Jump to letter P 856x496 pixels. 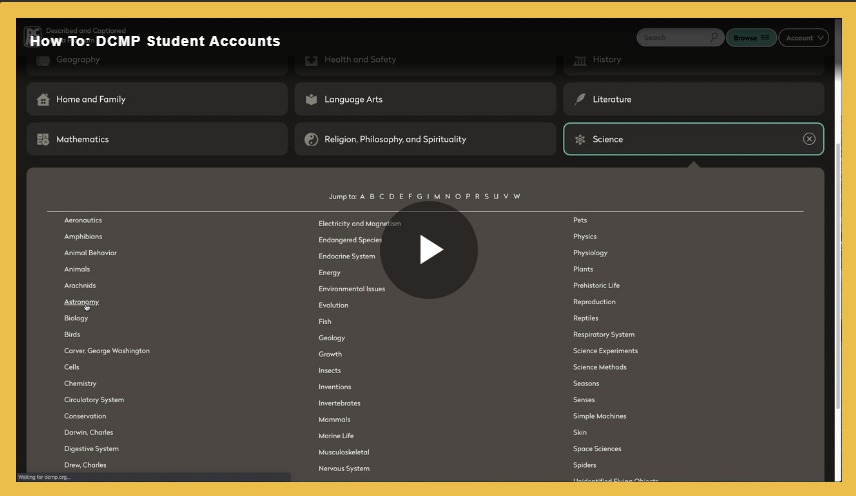467,196
